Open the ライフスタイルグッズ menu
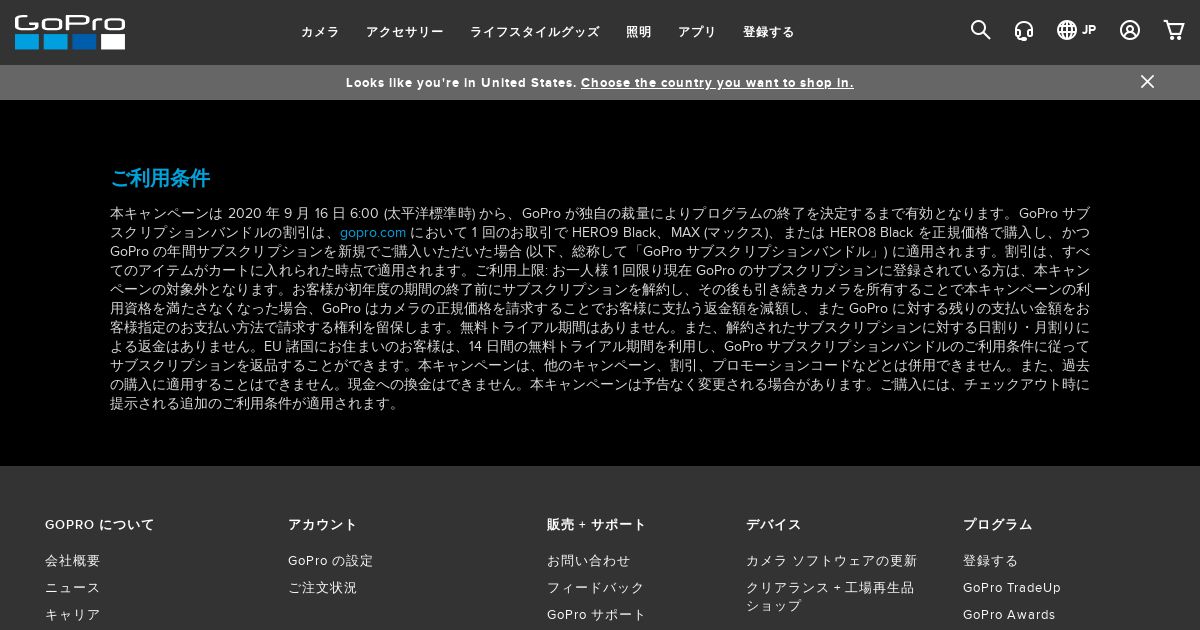Screen dimensions: 1200x630 click(x=534, y=32)
